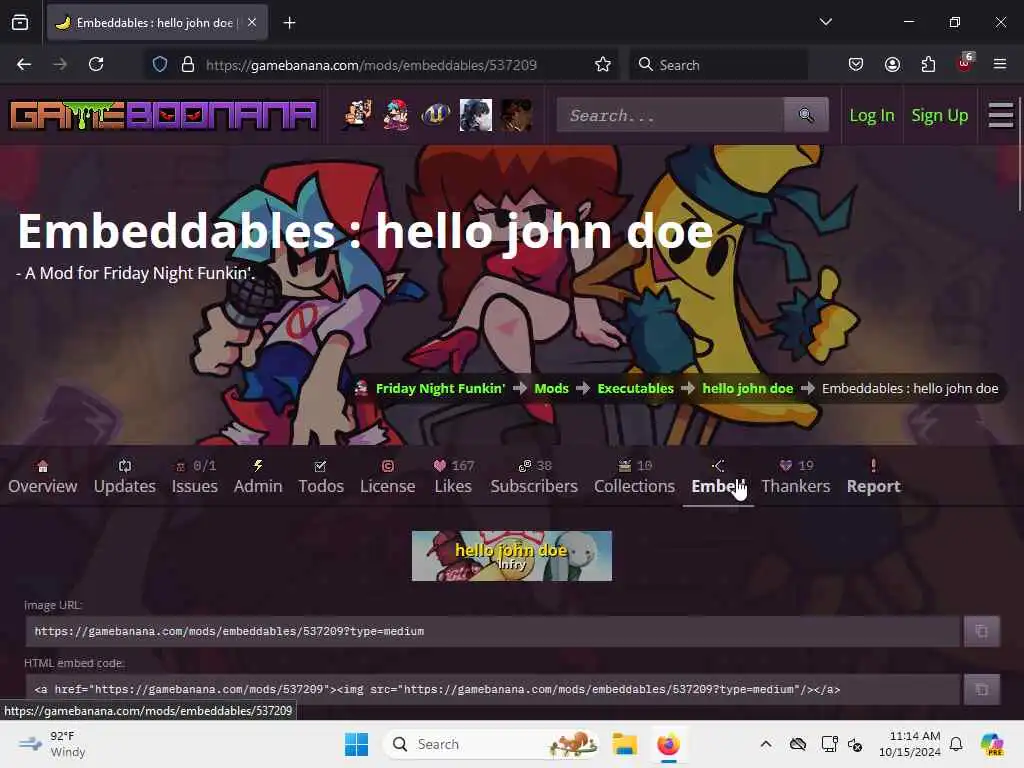Open the Mods breadcrumb link
1024x768 pixels.
click(551, 388)
